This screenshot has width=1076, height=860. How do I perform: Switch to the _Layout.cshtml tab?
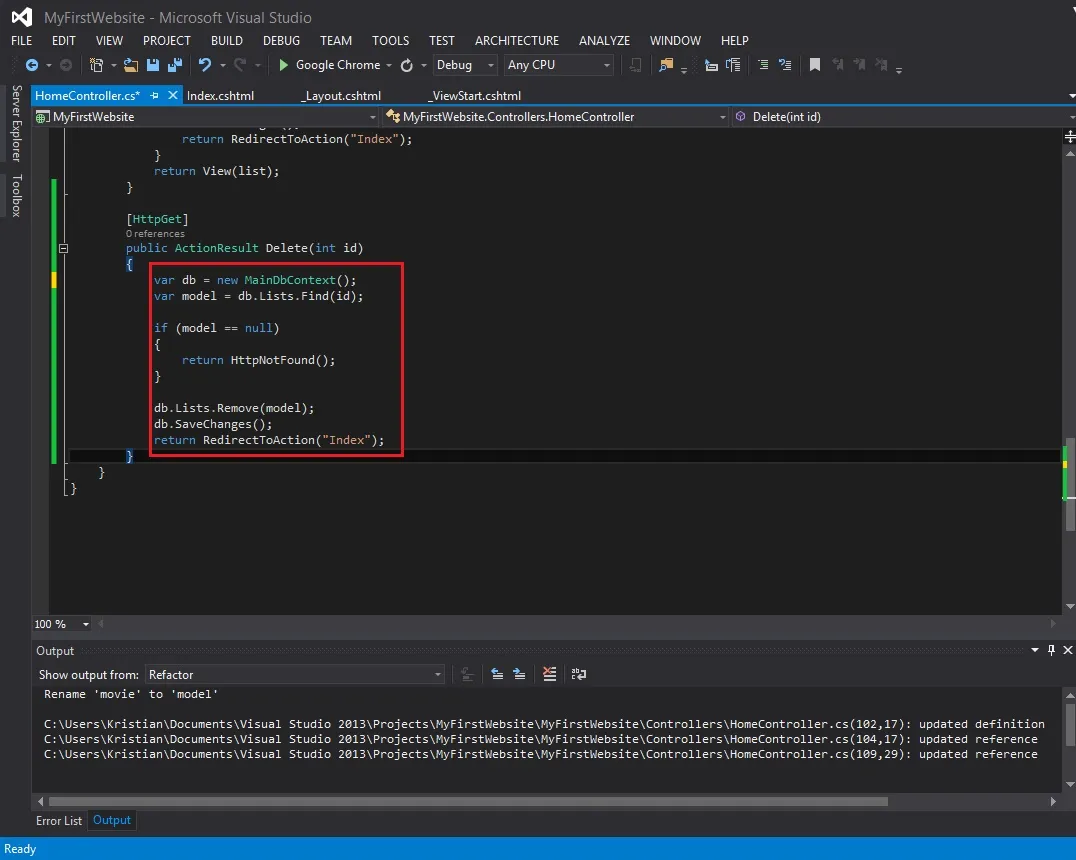click(x=341, y=95)
